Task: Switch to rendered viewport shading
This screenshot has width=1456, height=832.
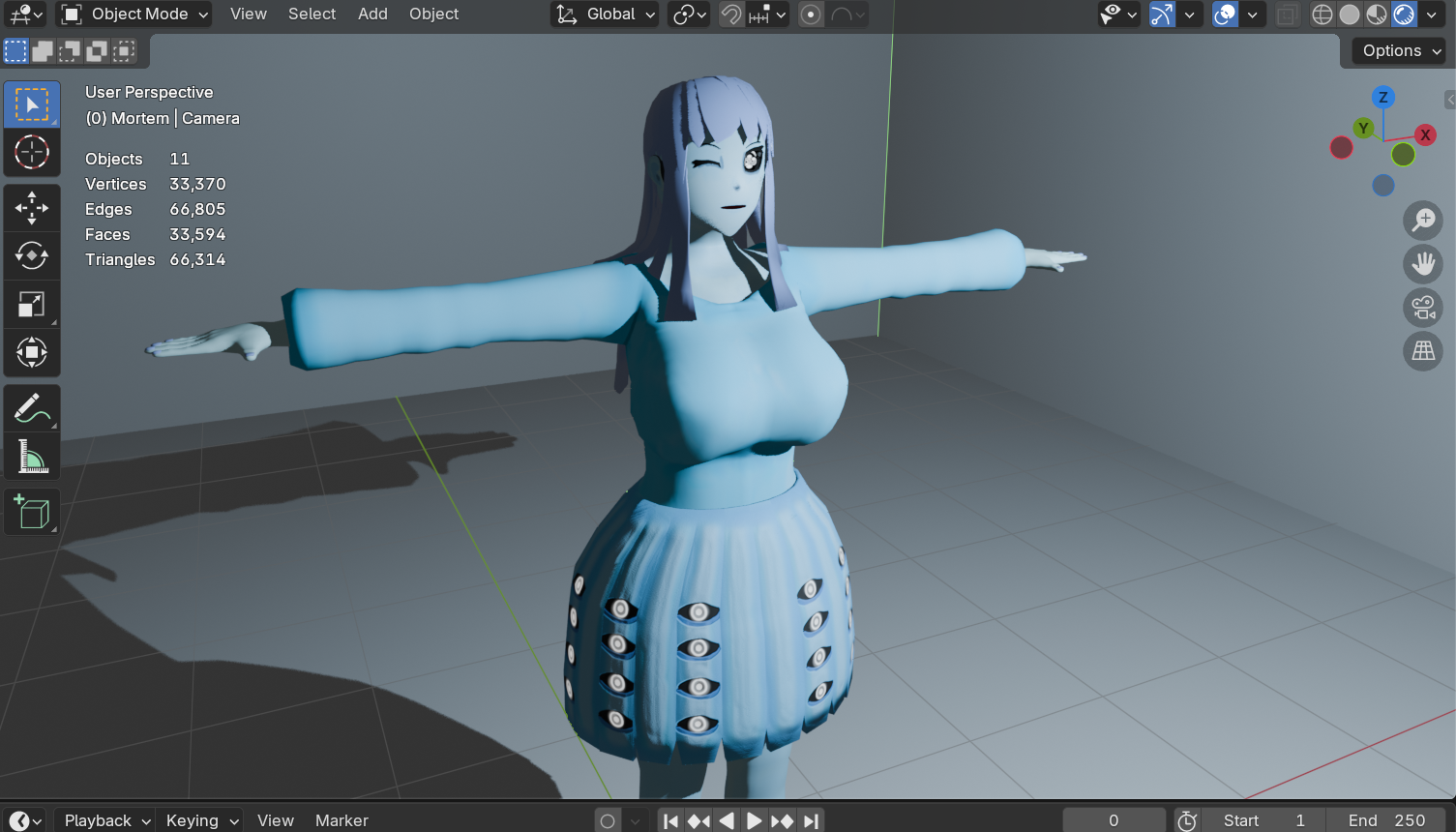Action: 1404,15
